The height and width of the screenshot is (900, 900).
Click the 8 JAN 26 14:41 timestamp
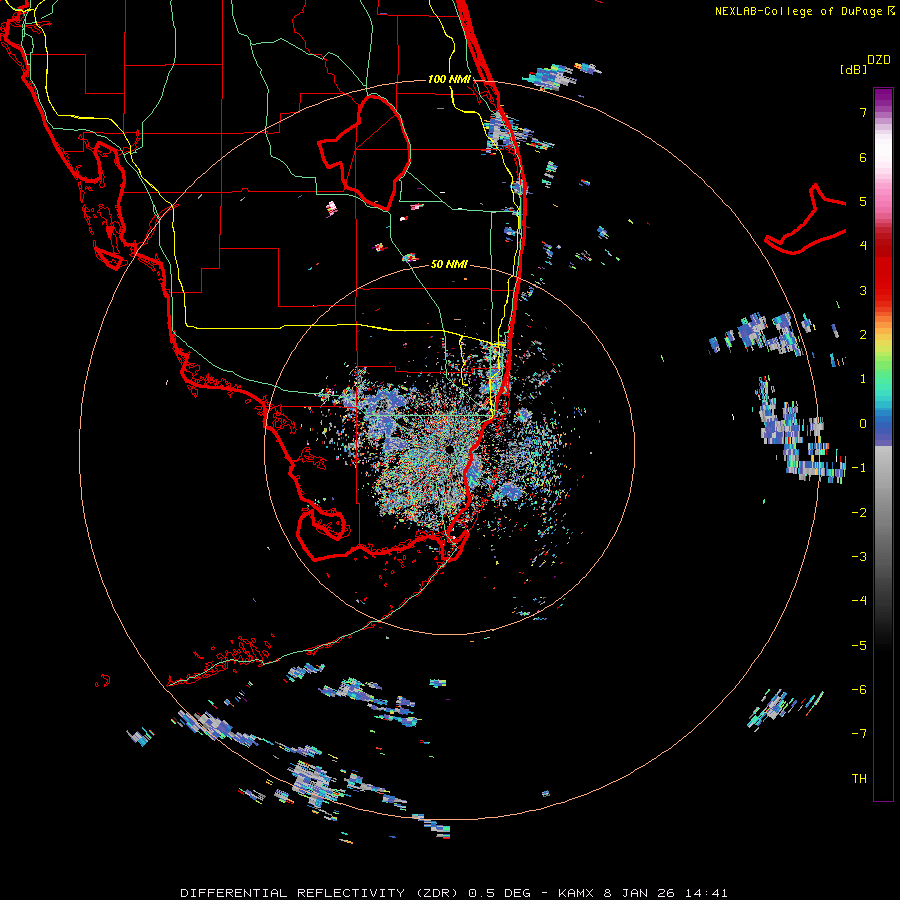666,893
